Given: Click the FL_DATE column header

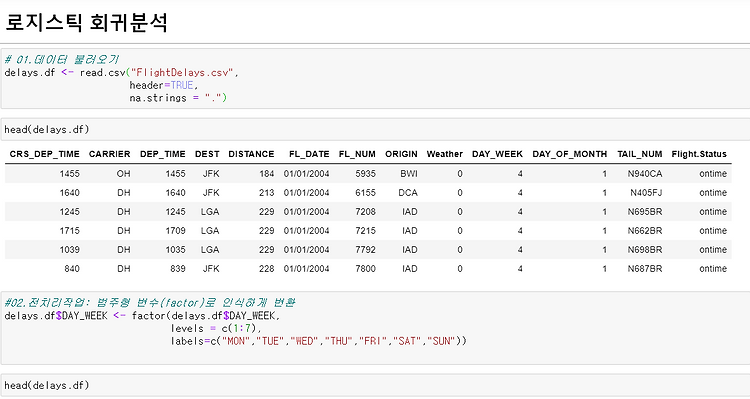Looking at the screenshot, I should [x=309, y=154].
